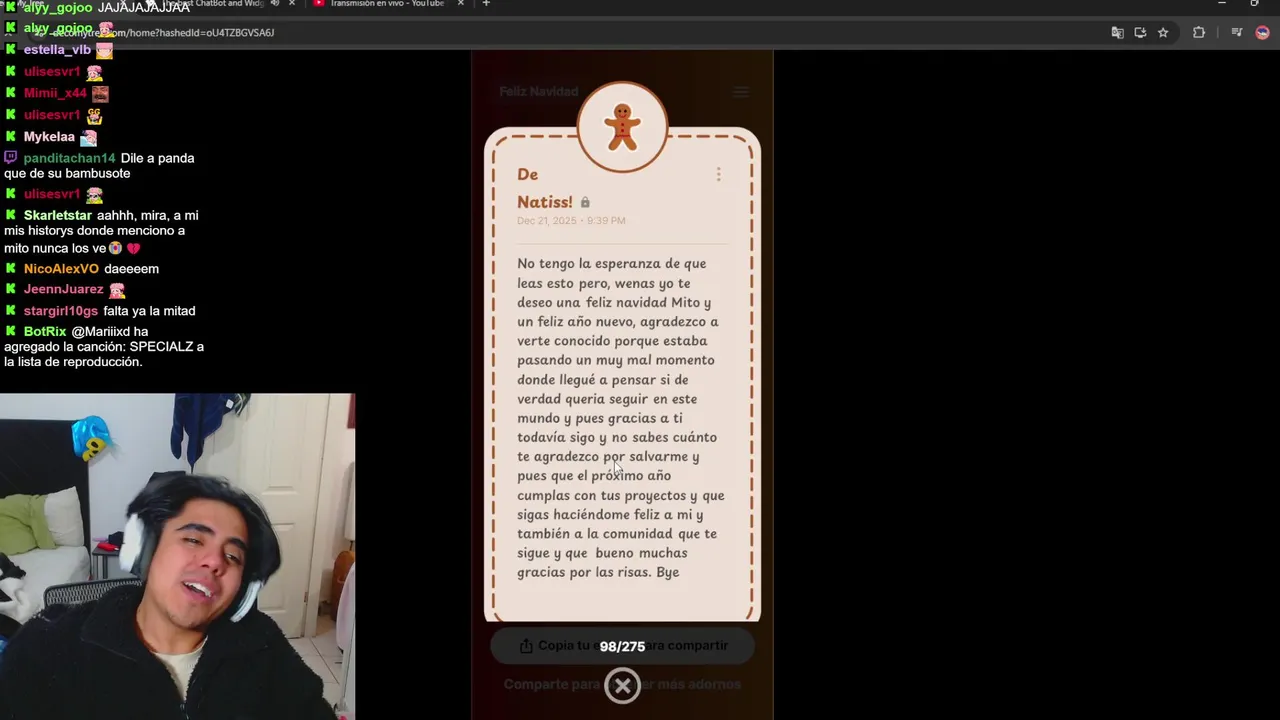The height and width of the screenshot is (720, 1280).
Task: Click the Twitch badge beside panditachan14
Action: click(x=11, y=158)
